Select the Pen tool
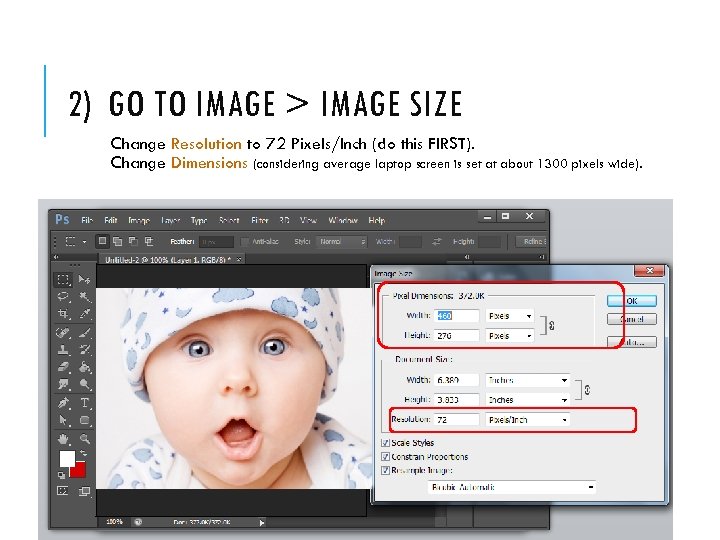 click(63, 403)
